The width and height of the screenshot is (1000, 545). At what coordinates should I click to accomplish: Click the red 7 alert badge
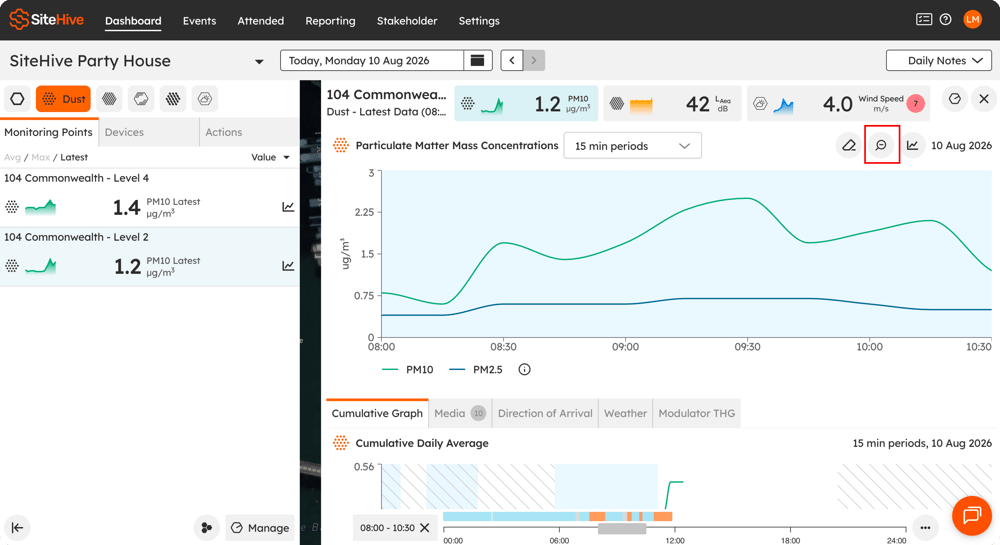click(916, 103)
